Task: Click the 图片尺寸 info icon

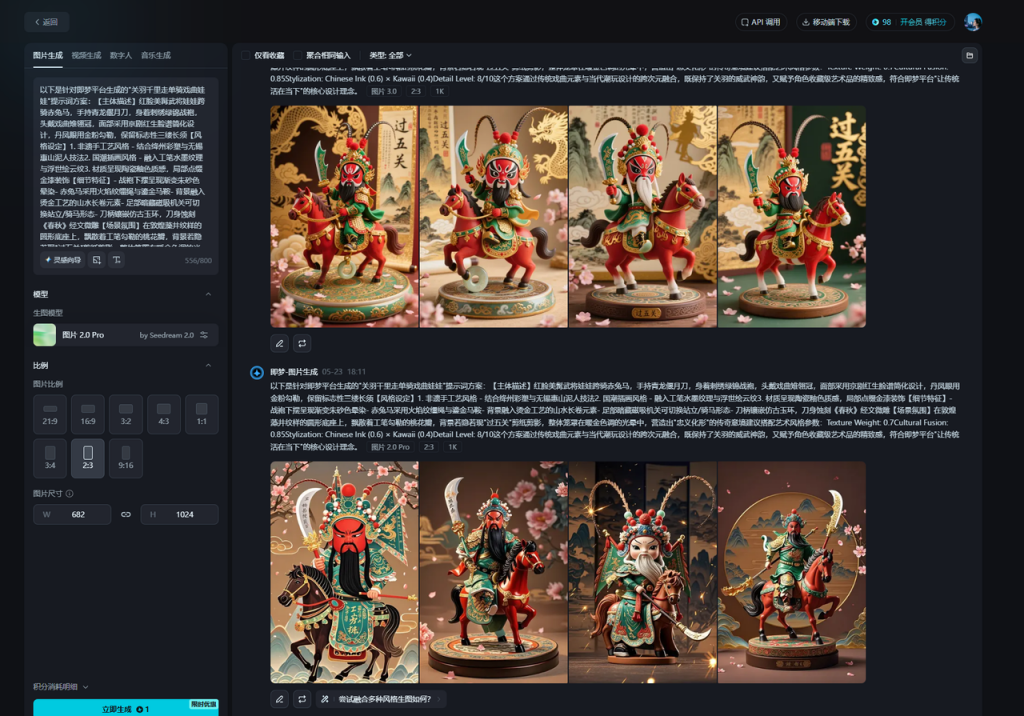Action: (69, 494)
